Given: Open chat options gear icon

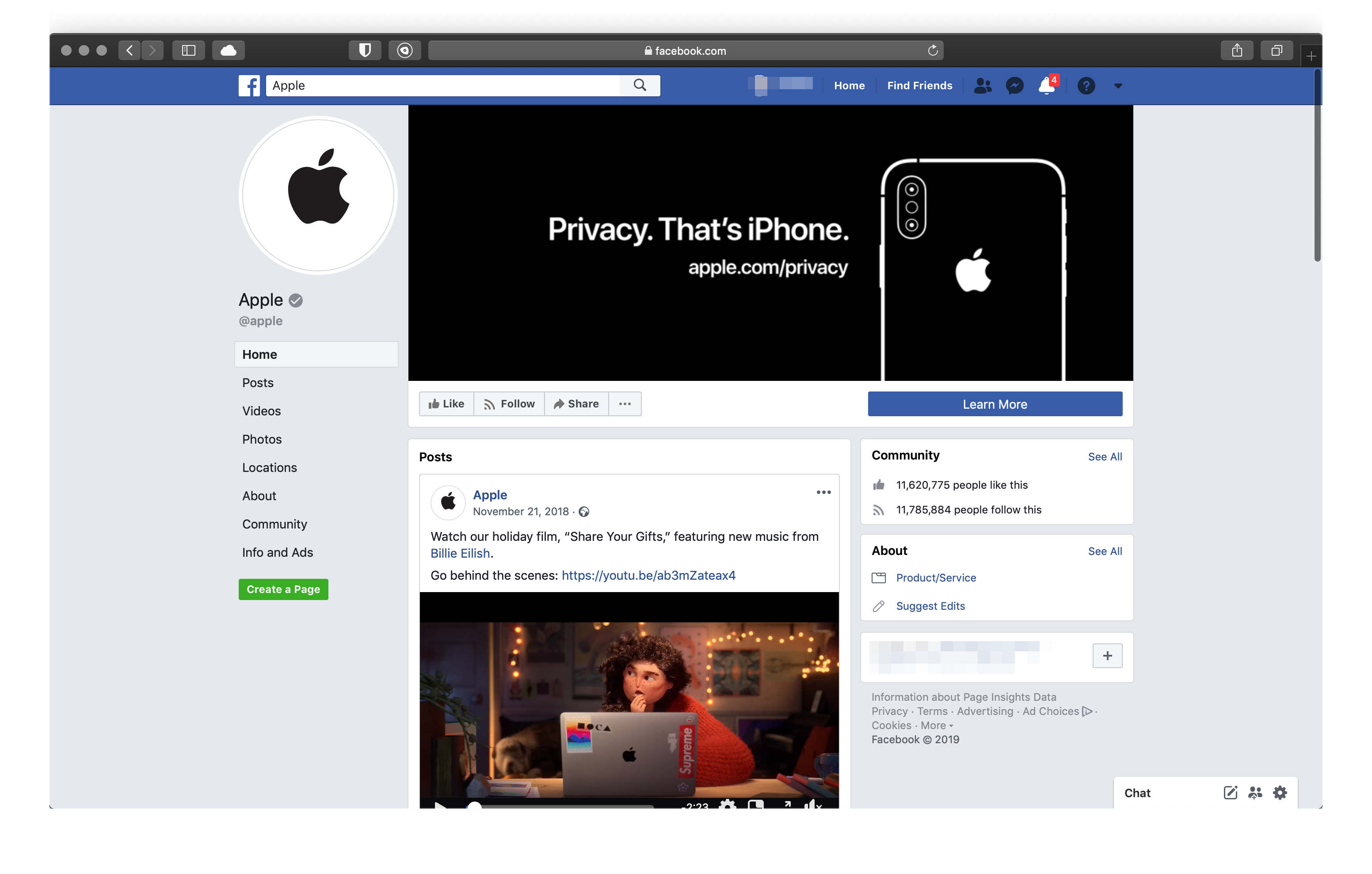Looking at the screenshot, I should 1280,793.
